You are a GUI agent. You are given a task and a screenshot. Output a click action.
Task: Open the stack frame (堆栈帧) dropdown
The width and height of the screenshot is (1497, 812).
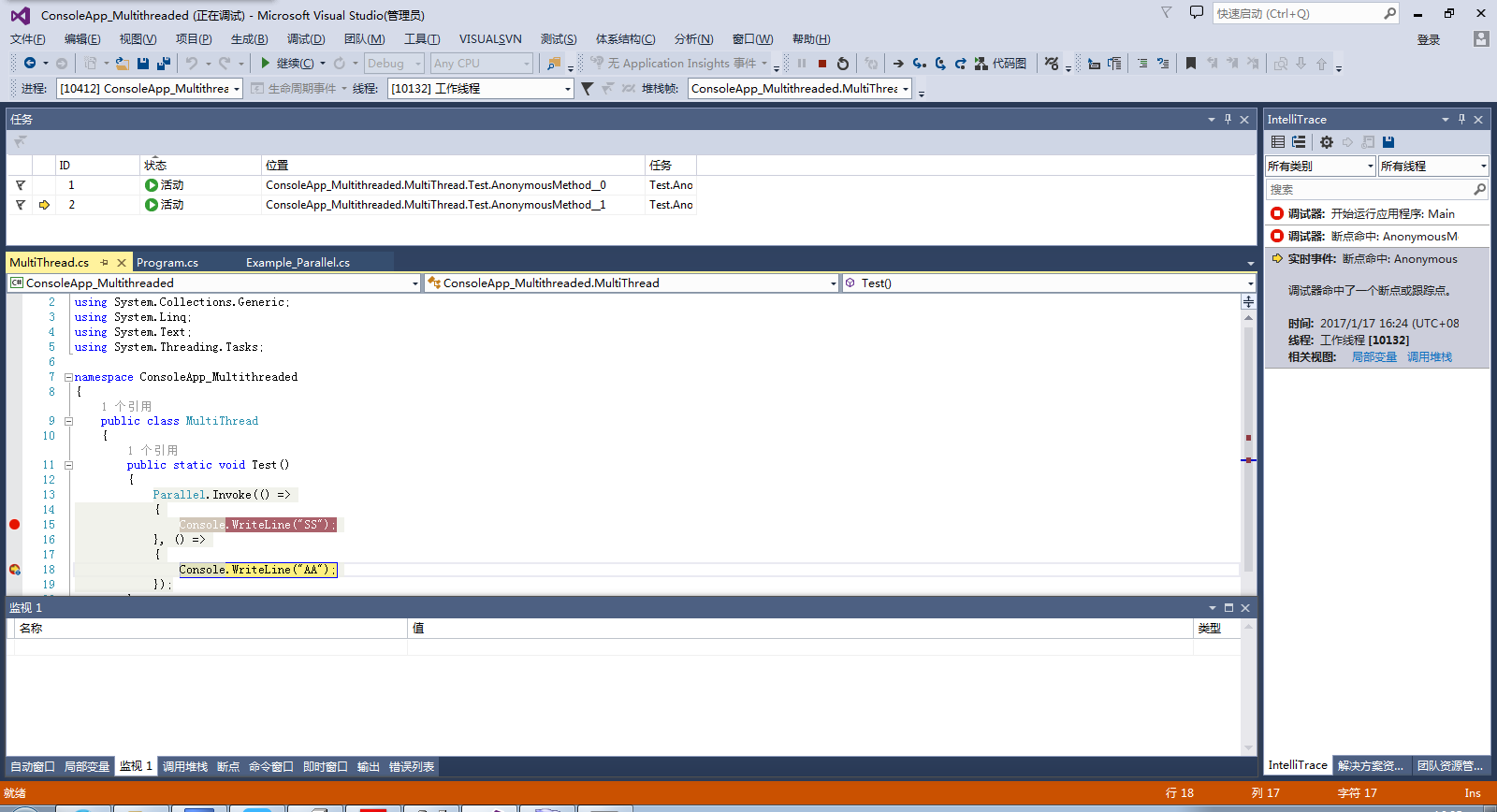tap(800, 88)
